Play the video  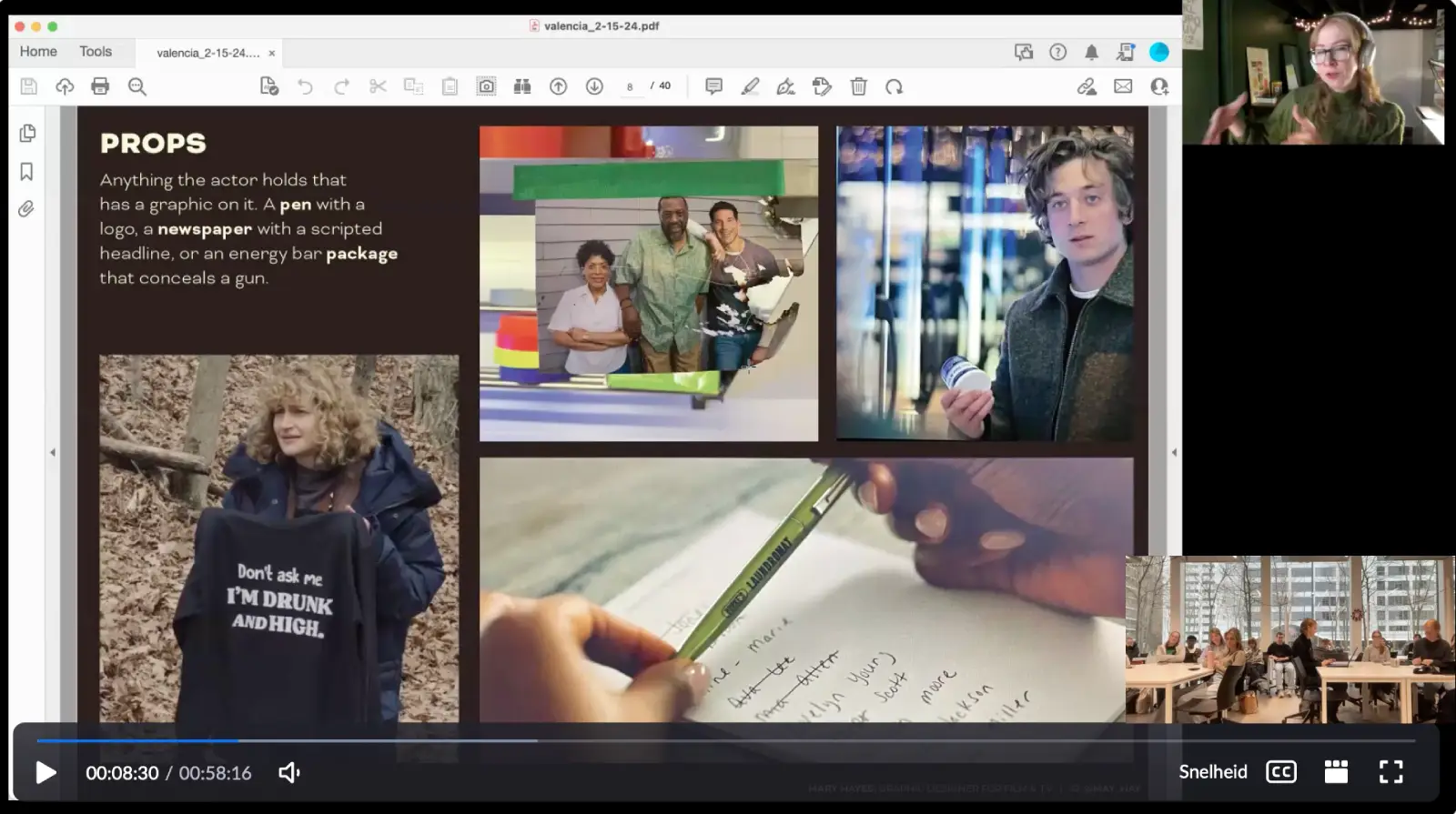(x=45, y=773)
